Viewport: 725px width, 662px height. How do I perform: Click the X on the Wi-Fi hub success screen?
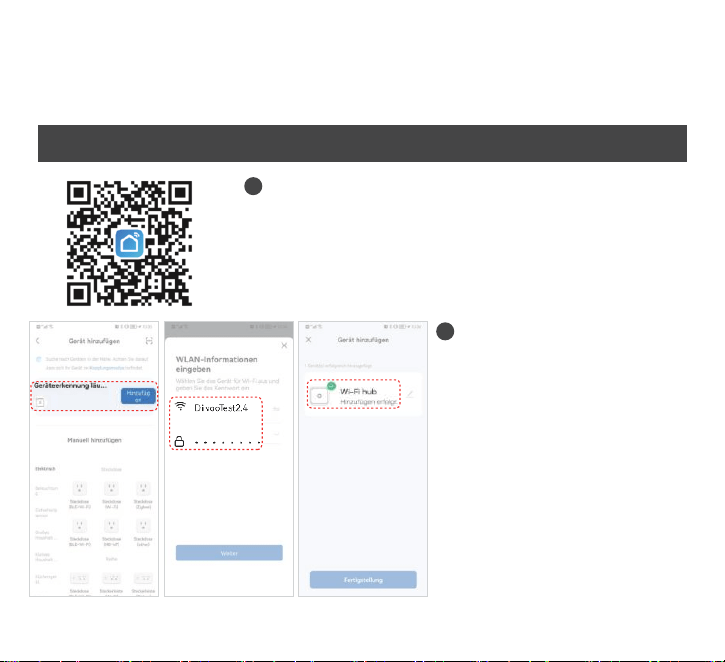[x=308, y=339]
